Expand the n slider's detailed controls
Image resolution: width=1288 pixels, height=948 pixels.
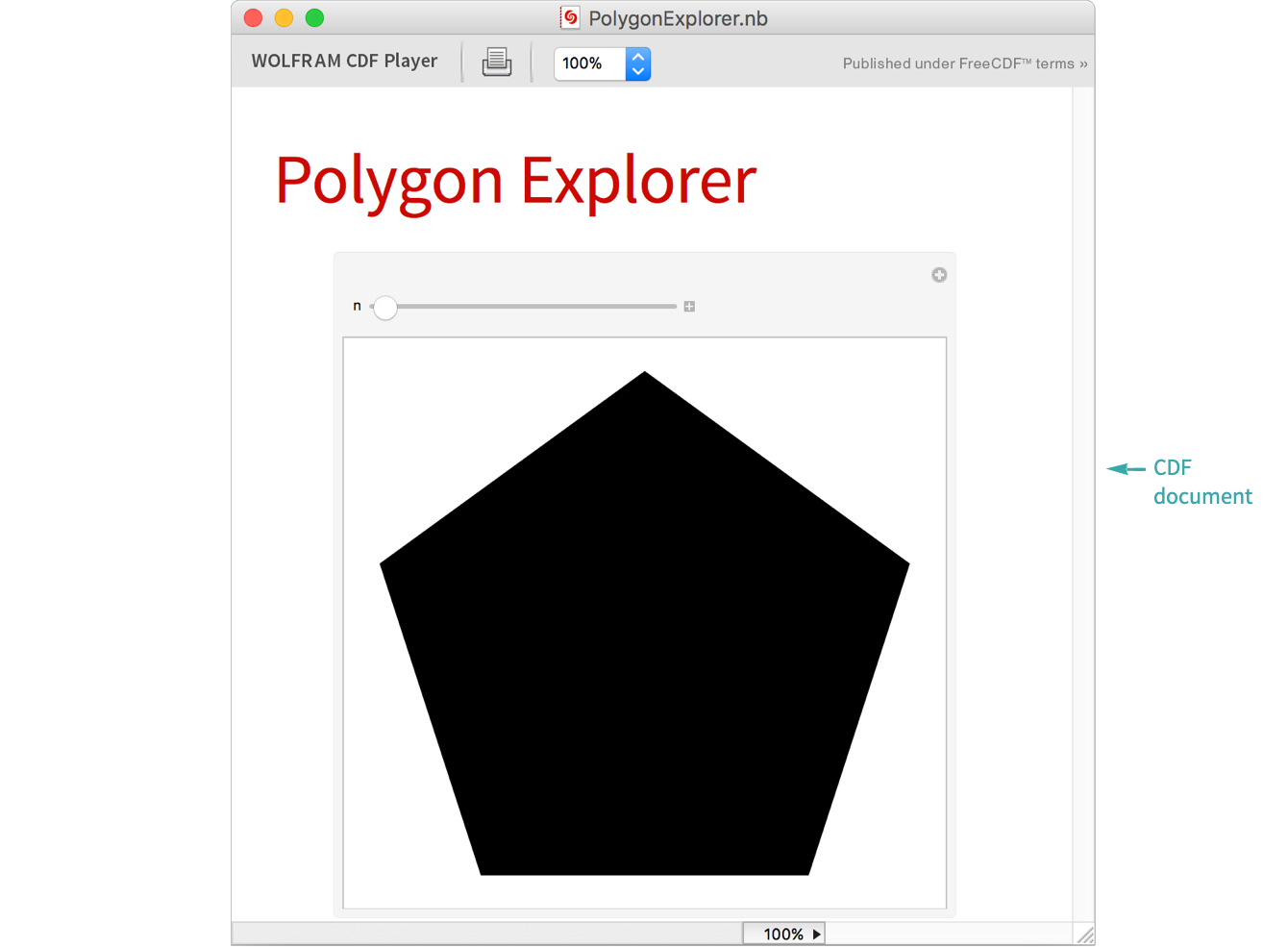689,307
